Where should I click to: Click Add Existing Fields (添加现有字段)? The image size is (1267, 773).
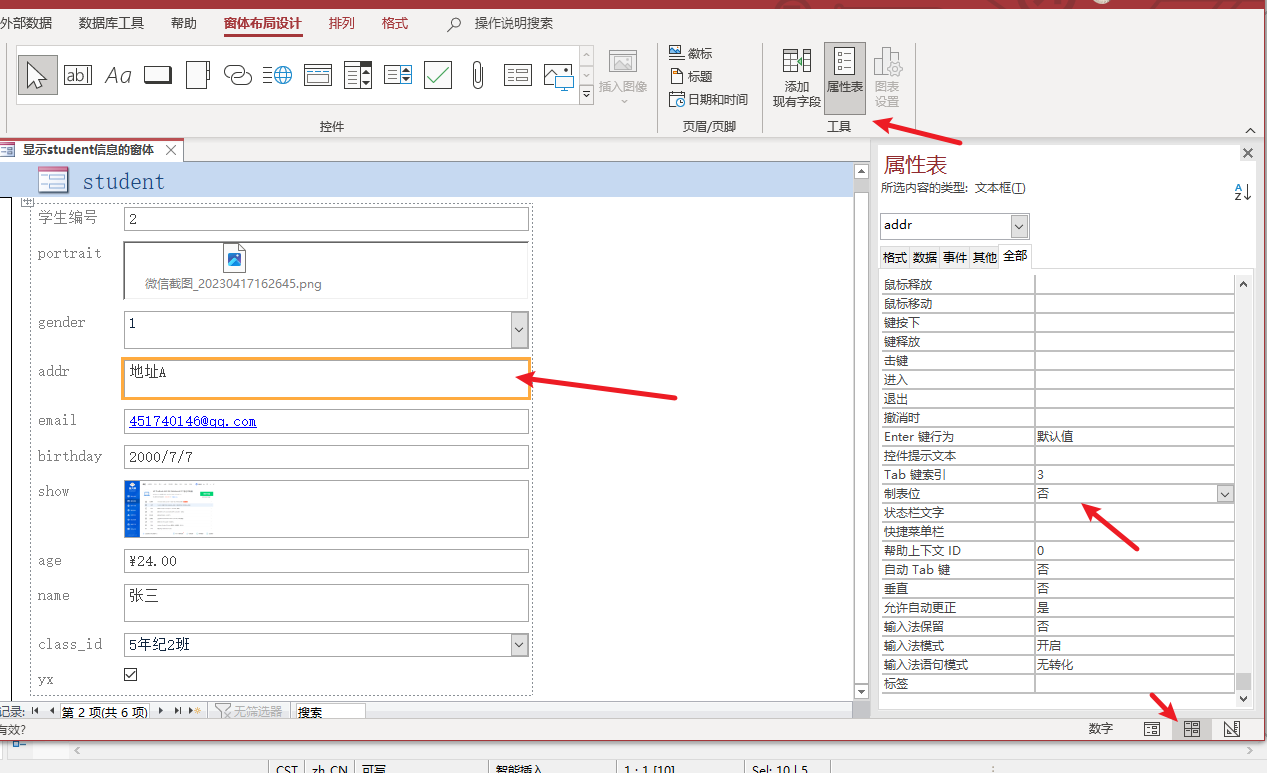point(797,78)
